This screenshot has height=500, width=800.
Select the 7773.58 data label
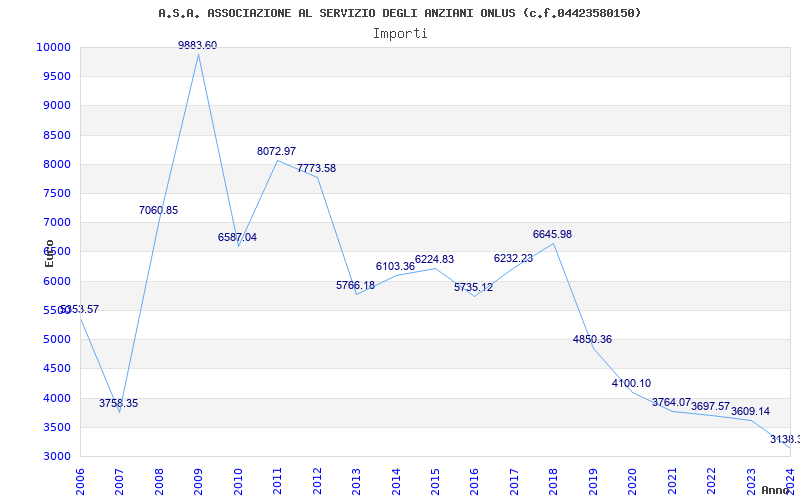pos(316,168)
